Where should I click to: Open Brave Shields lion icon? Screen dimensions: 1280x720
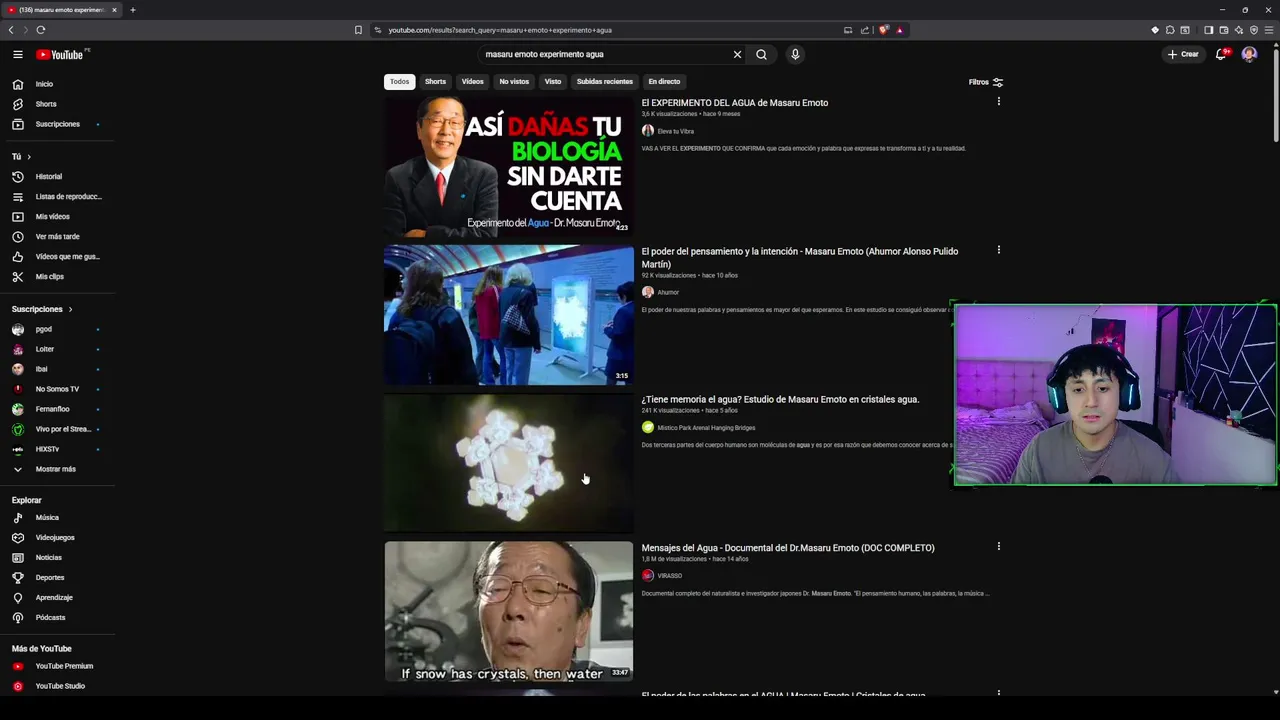pos(883,30)
